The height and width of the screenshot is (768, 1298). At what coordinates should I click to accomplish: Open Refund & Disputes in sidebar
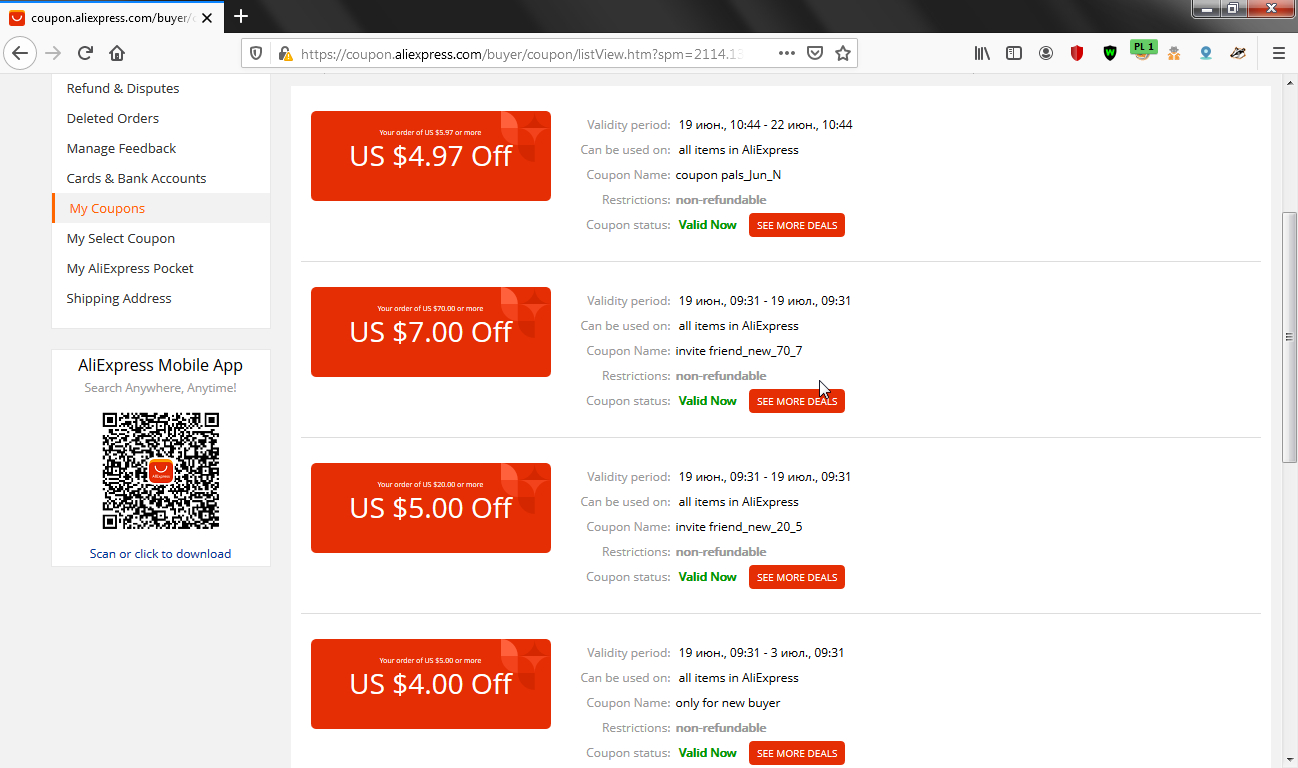point(123,88)
